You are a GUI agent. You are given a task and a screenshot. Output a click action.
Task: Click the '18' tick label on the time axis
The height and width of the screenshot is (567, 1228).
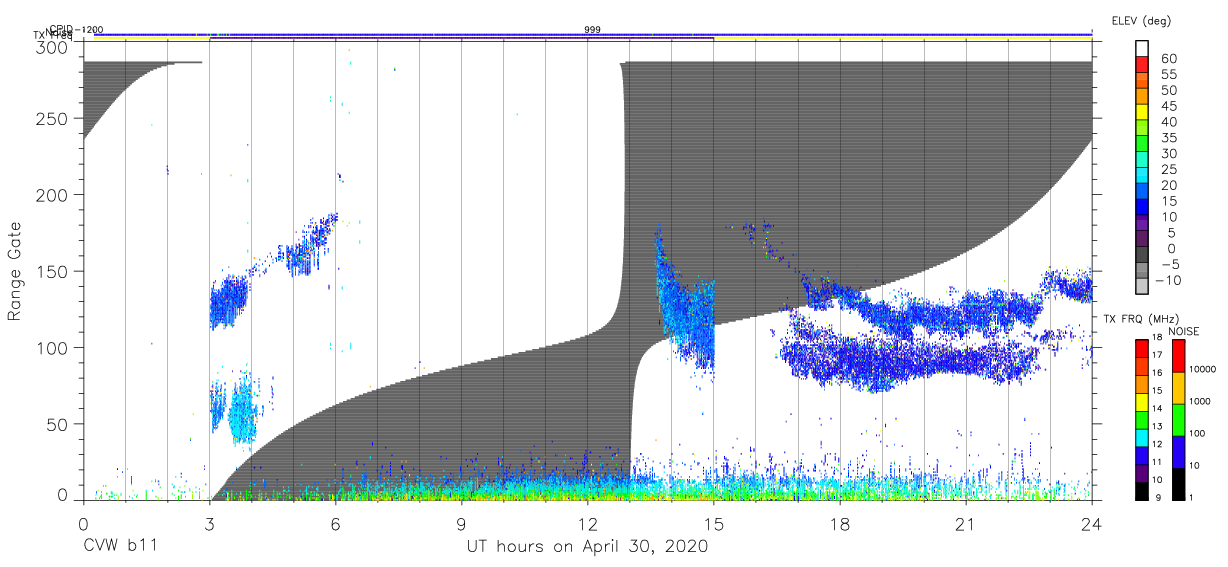(x=839, y=523)
